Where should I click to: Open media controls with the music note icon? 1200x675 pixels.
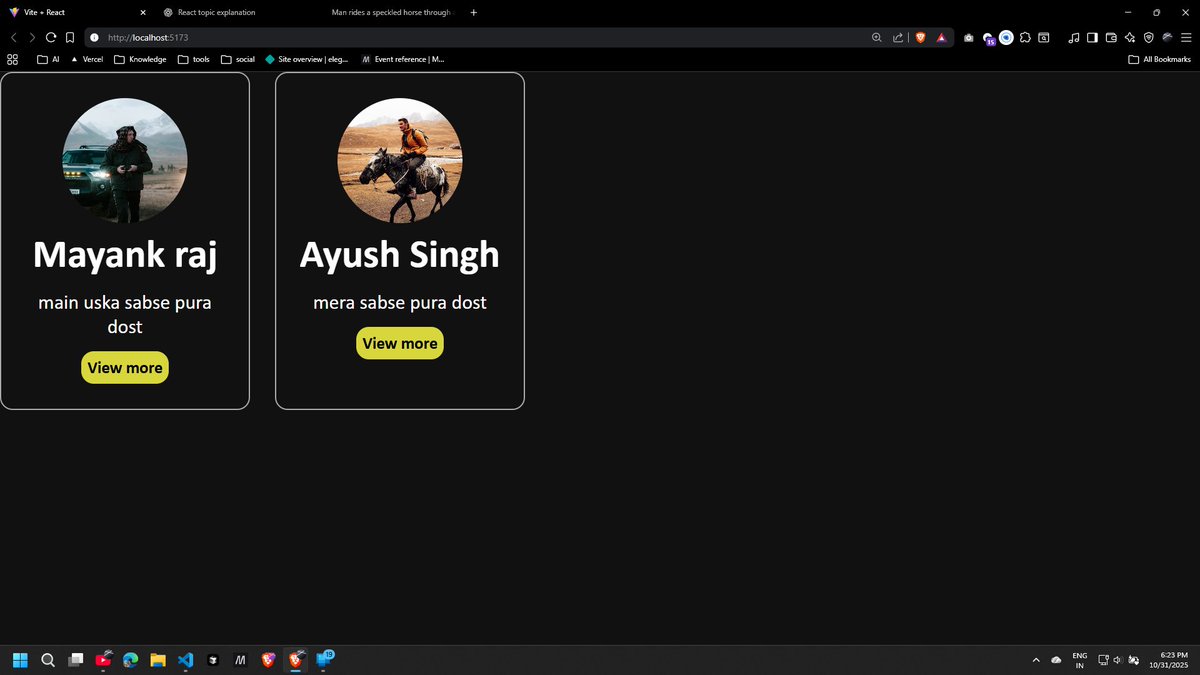click(1074, 37)
